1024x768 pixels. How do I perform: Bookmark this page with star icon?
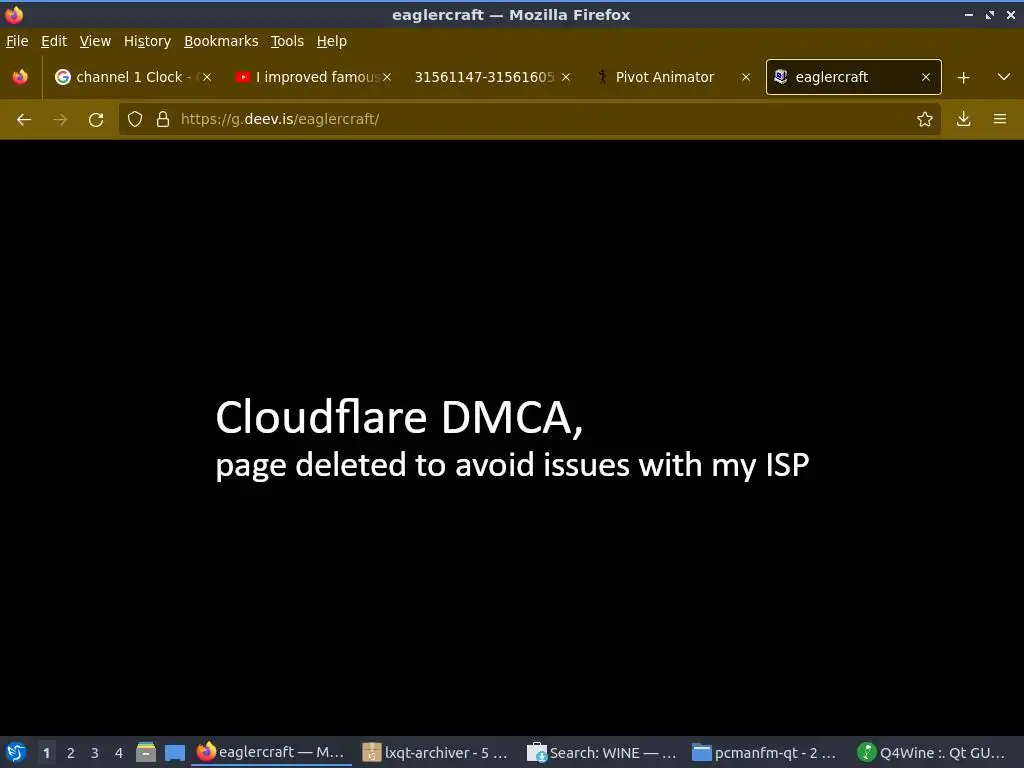(924, 120)
